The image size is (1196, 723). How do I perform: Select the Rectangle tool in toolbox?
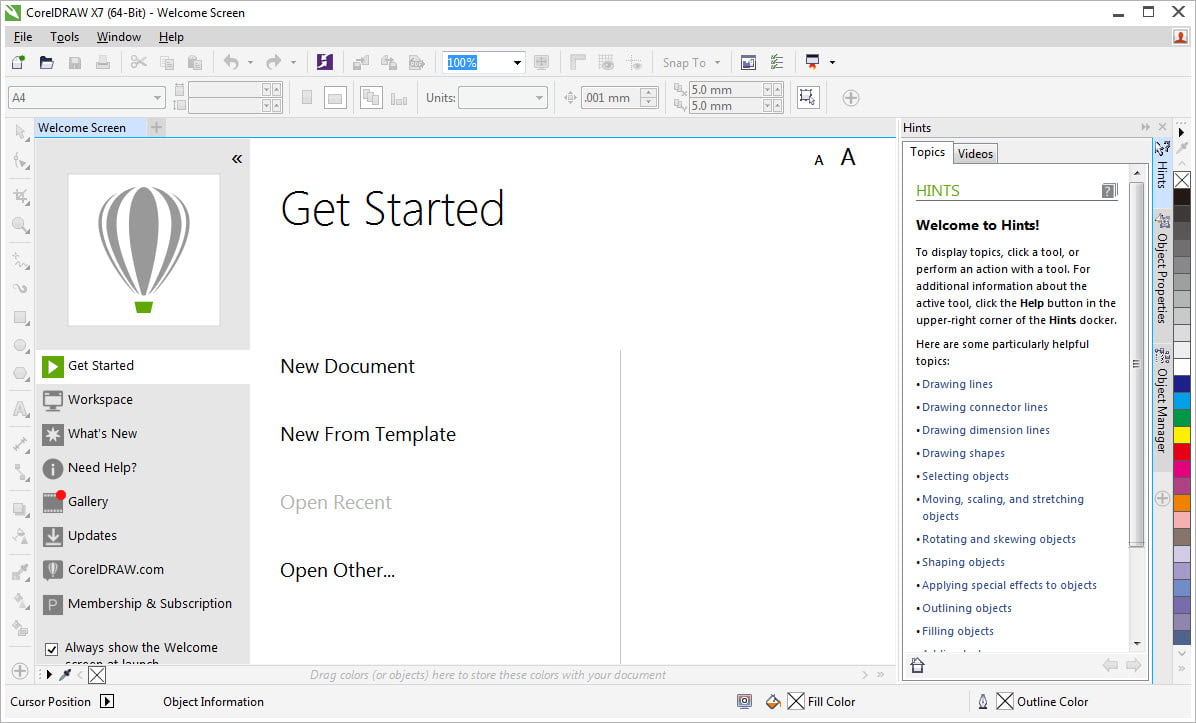point(21,317)
